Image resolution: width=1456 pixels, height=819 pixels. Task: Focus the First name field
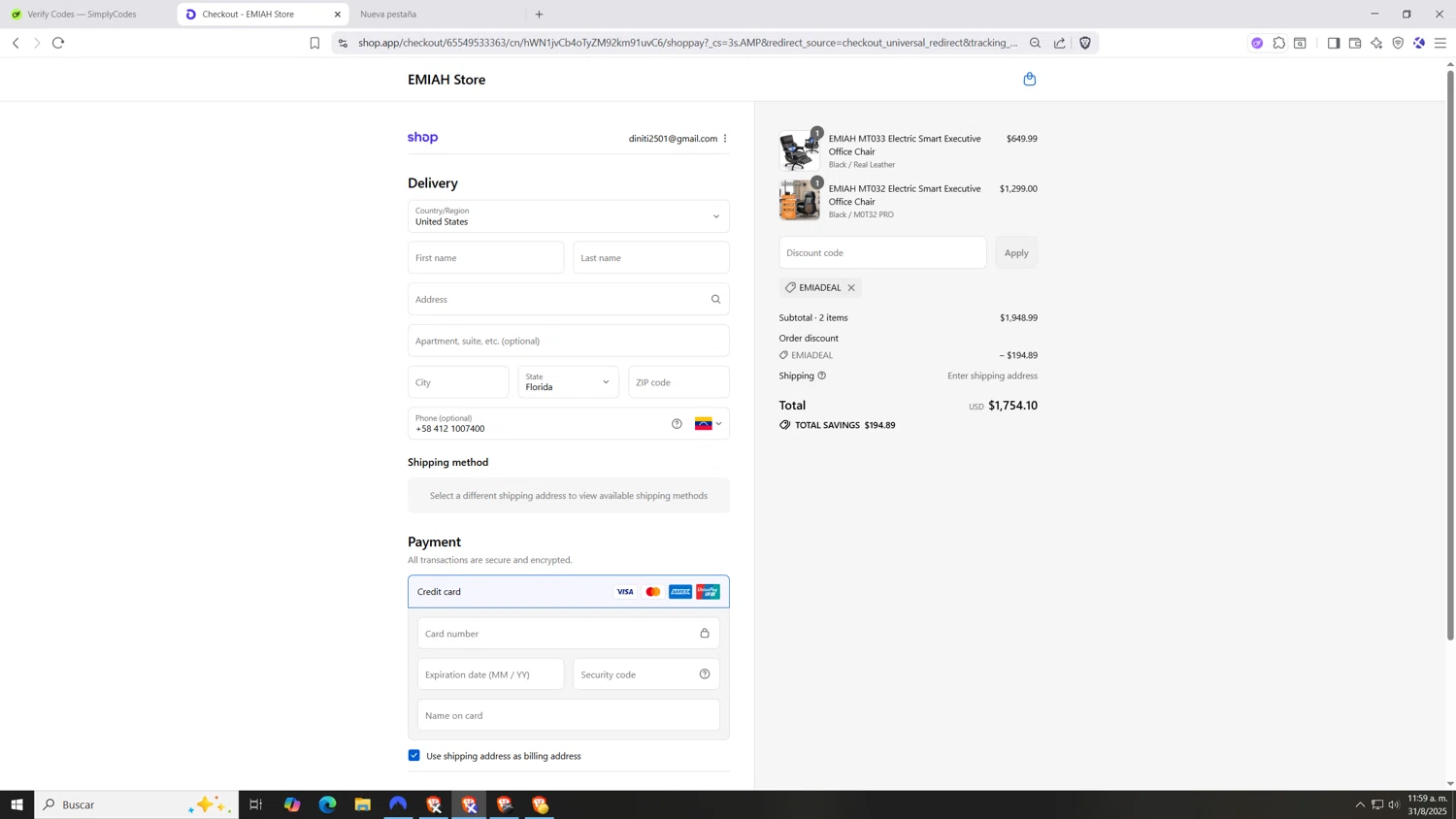[x=486, y=258]
